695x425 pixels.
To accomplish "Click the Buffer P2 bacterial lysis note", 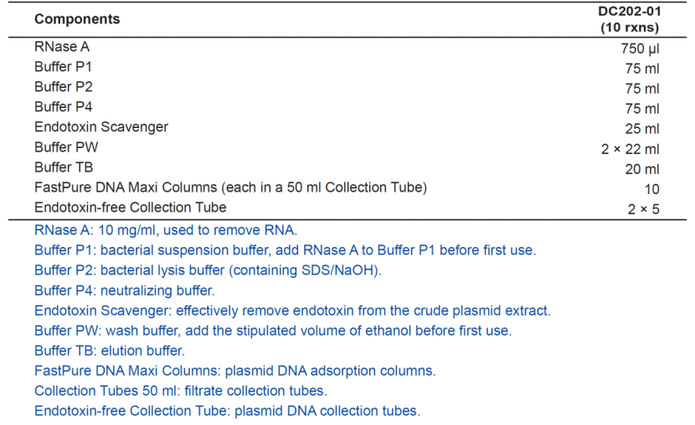I will click(x=208, y=270).
